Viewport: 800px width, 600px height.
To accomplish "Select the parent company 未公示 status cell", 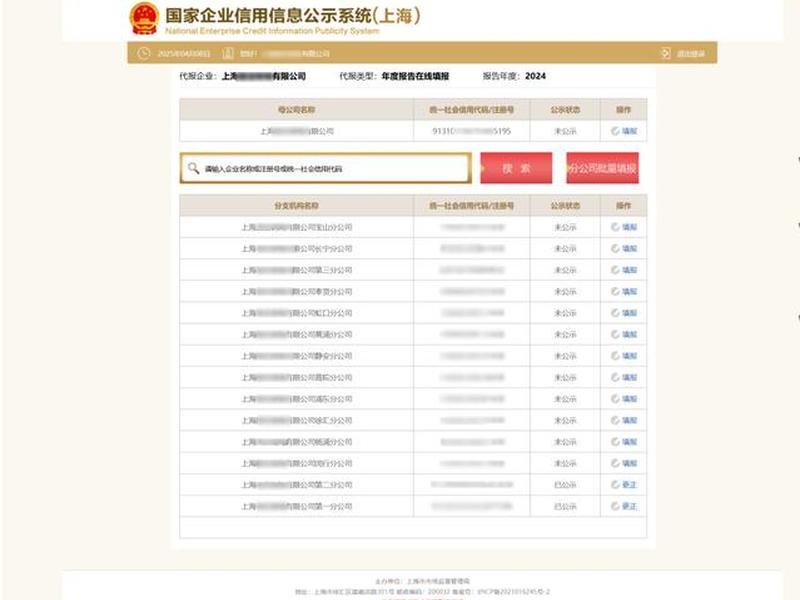I will [565, 131].
